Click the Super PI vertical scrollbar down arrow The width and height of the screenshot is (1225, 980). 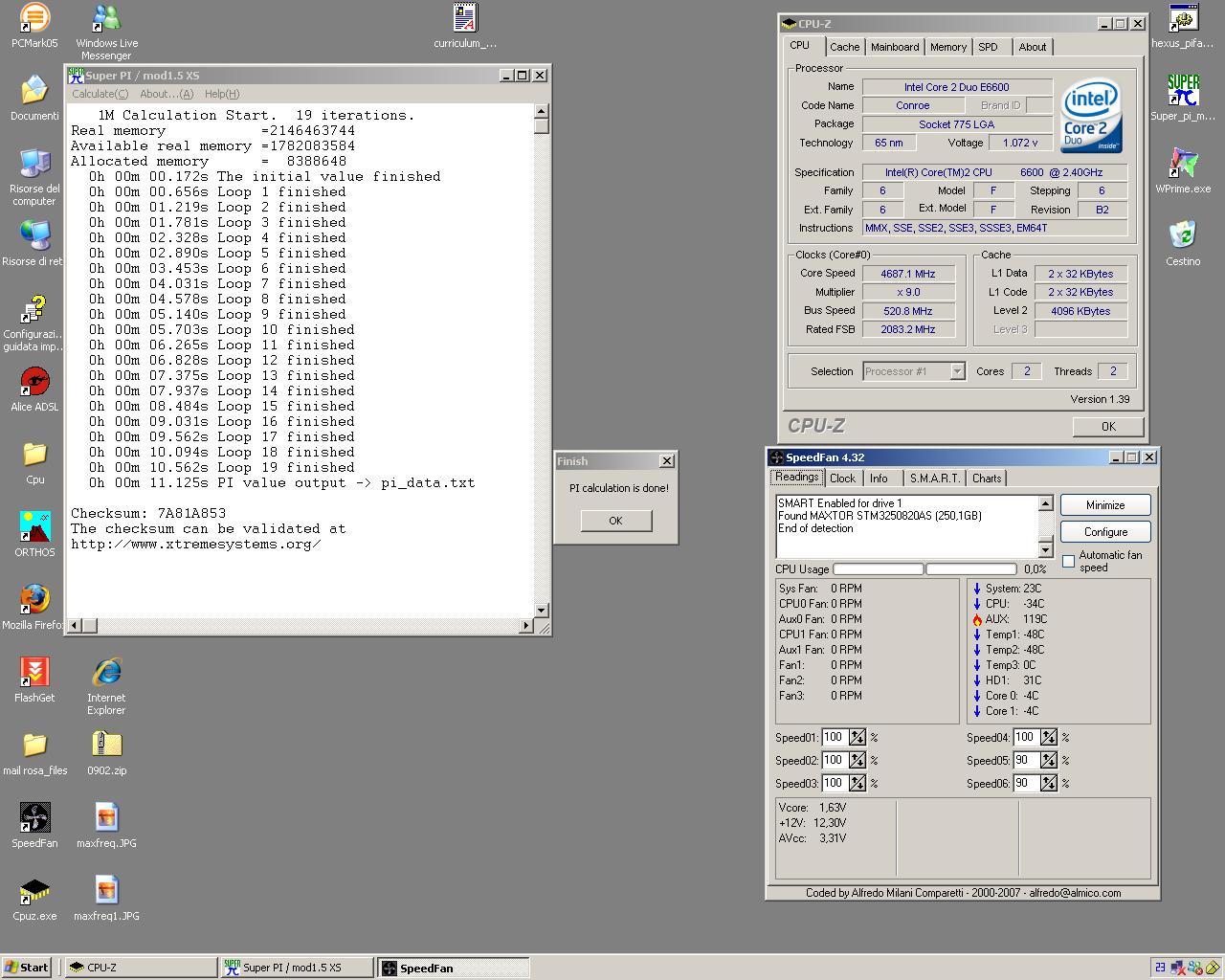click(x=542, y=610)
